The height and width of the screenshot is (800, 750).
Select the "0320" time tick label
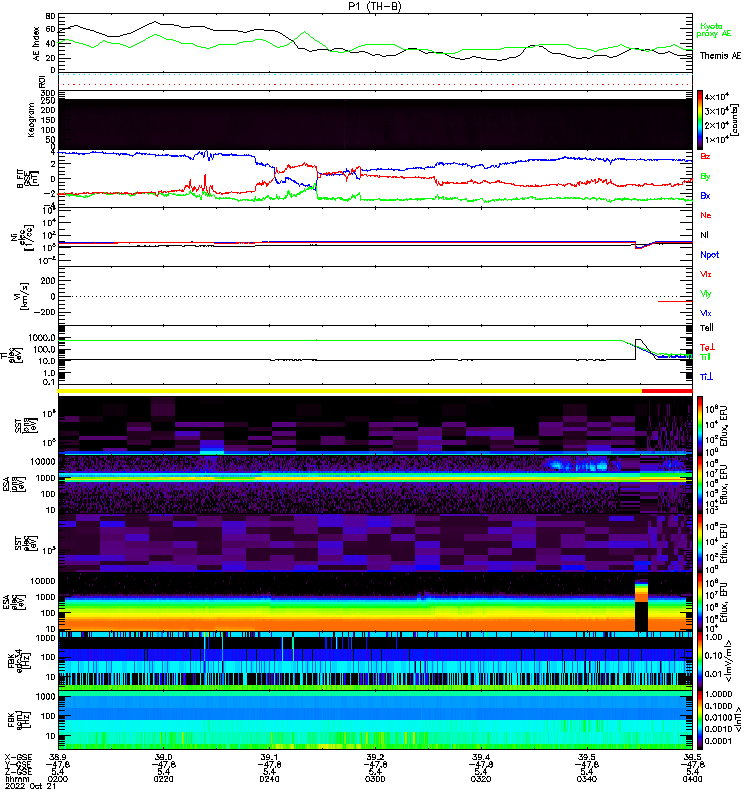481,779
